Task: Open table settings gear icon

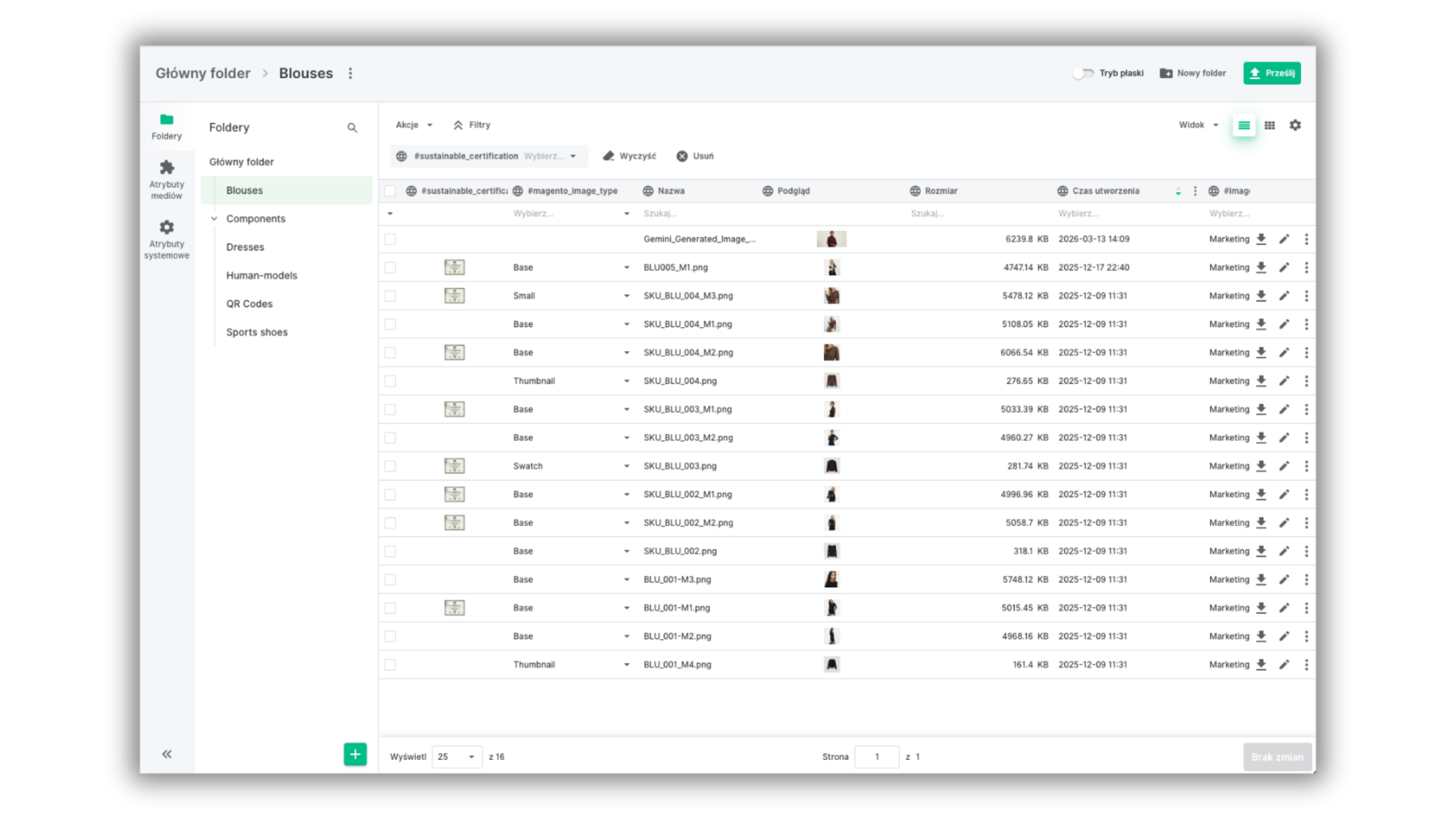Action: [1295, 125]
